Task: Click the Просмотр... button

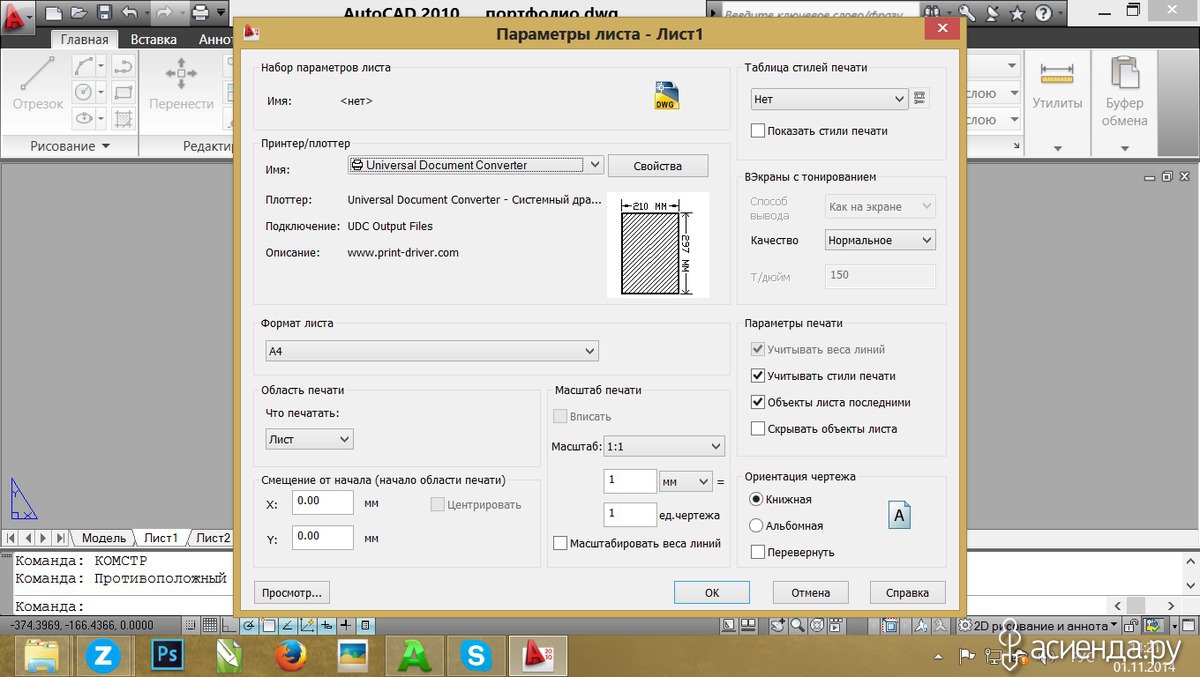Action: [x=292, y=593]
